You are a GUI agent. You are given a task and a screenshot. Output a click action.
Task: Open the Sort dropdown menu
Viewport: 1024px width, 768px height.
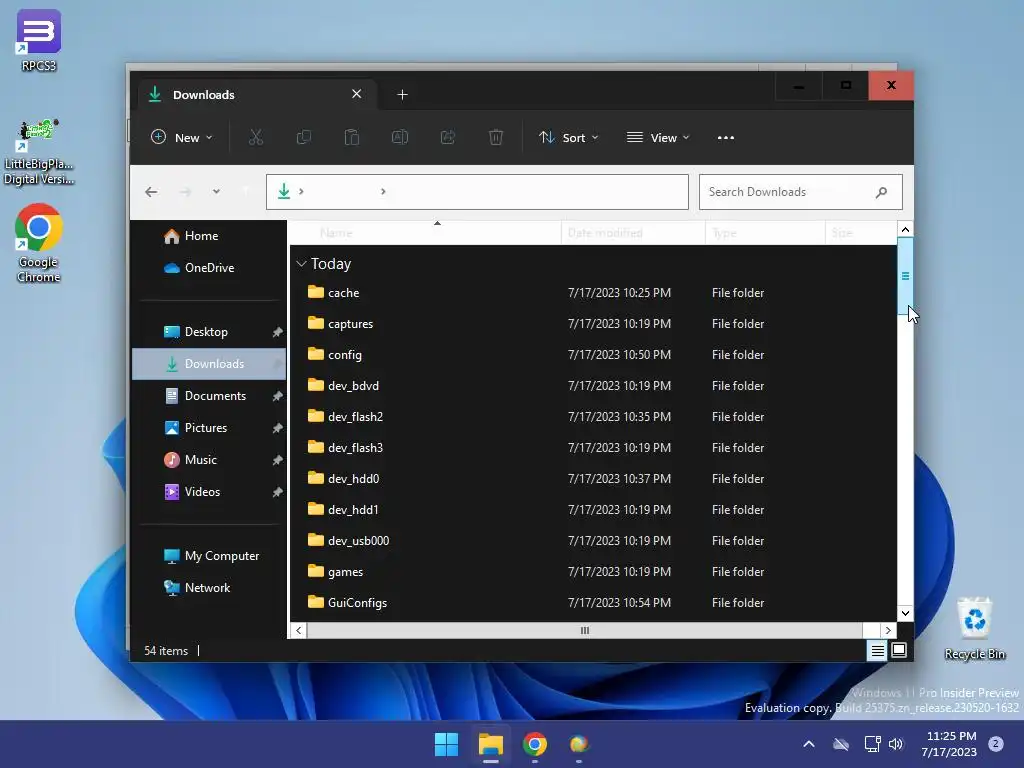[568, 138]
